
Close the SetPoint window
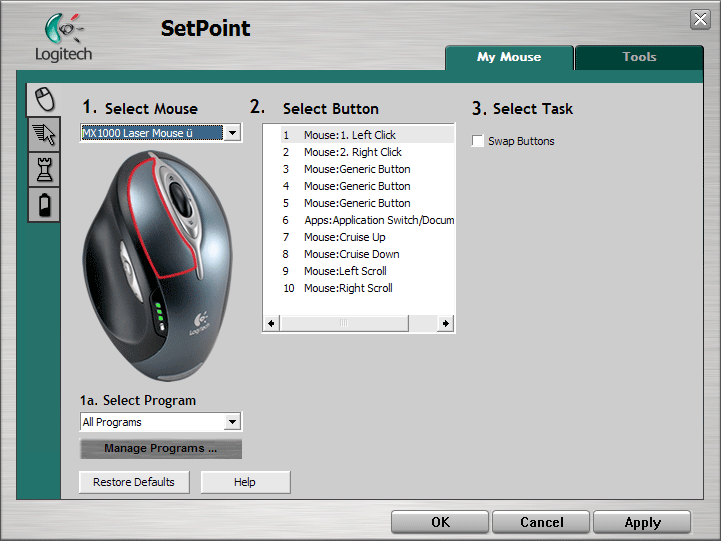(x=700, y=19)
